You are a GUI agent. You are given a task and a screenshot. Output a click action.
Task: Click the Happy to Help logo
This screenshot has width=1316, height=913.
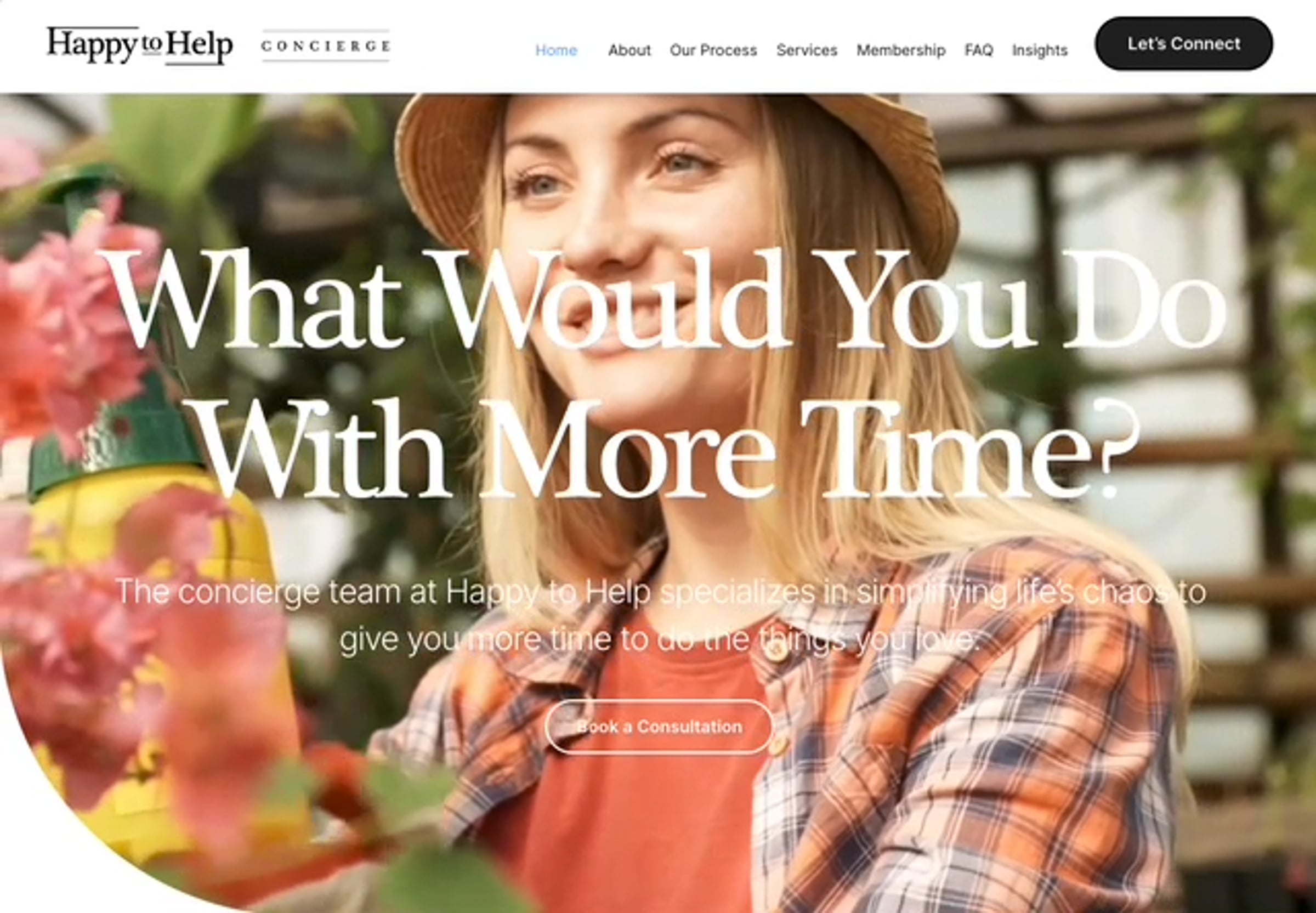[x=139, y=45]
